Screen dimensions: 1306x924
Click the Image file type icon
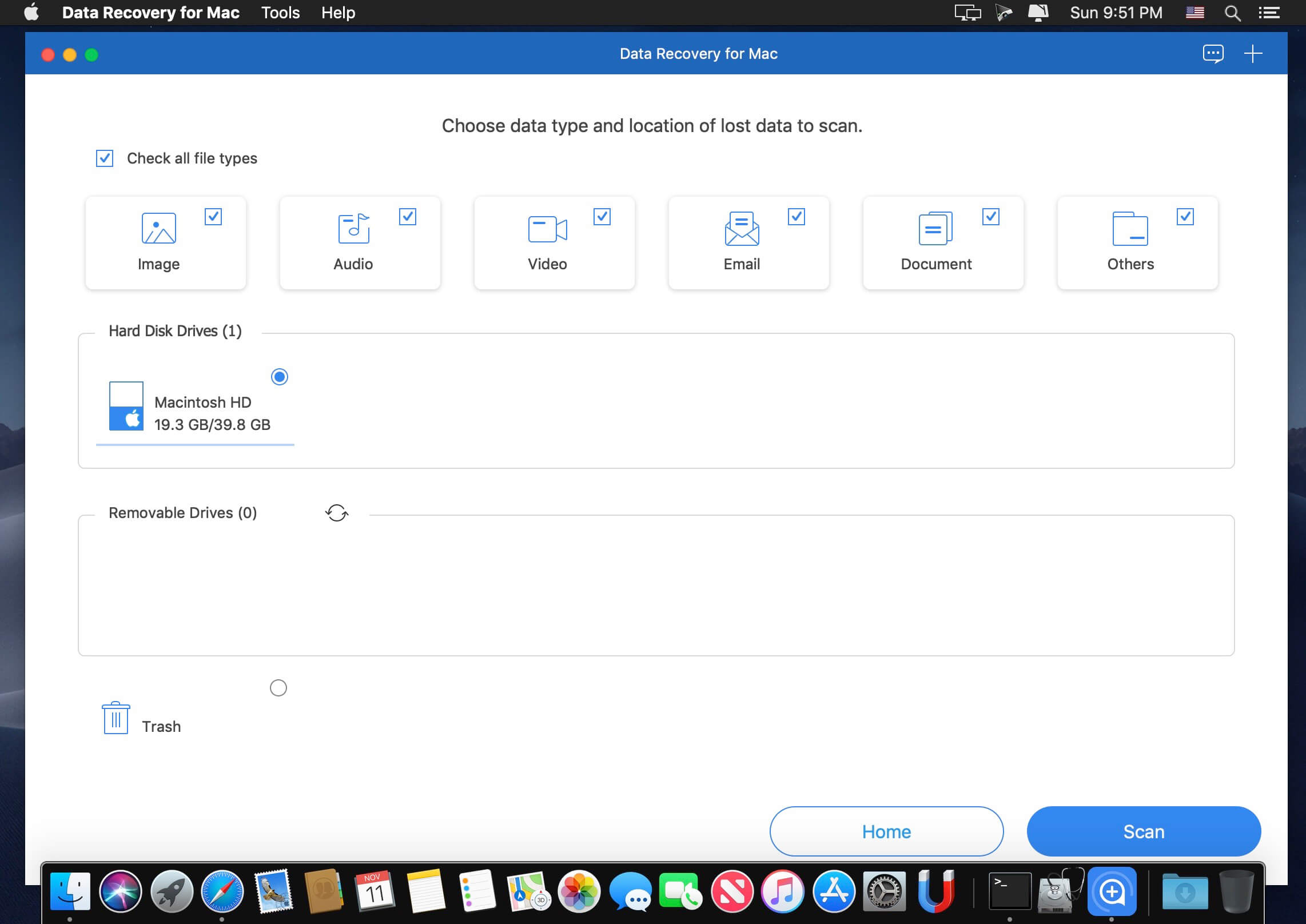coord(158,228)
